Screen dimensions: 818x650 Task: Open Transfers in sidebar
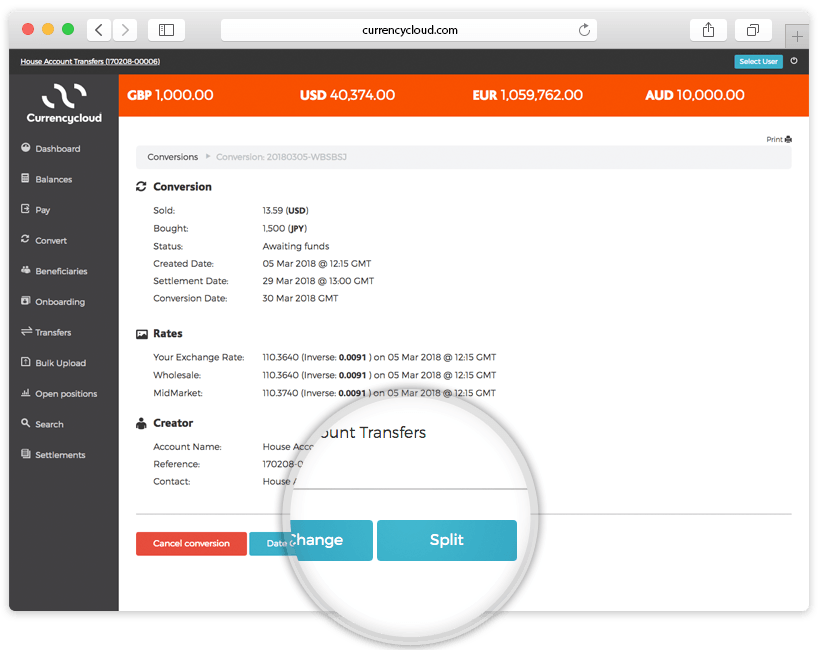pos(53,333)
